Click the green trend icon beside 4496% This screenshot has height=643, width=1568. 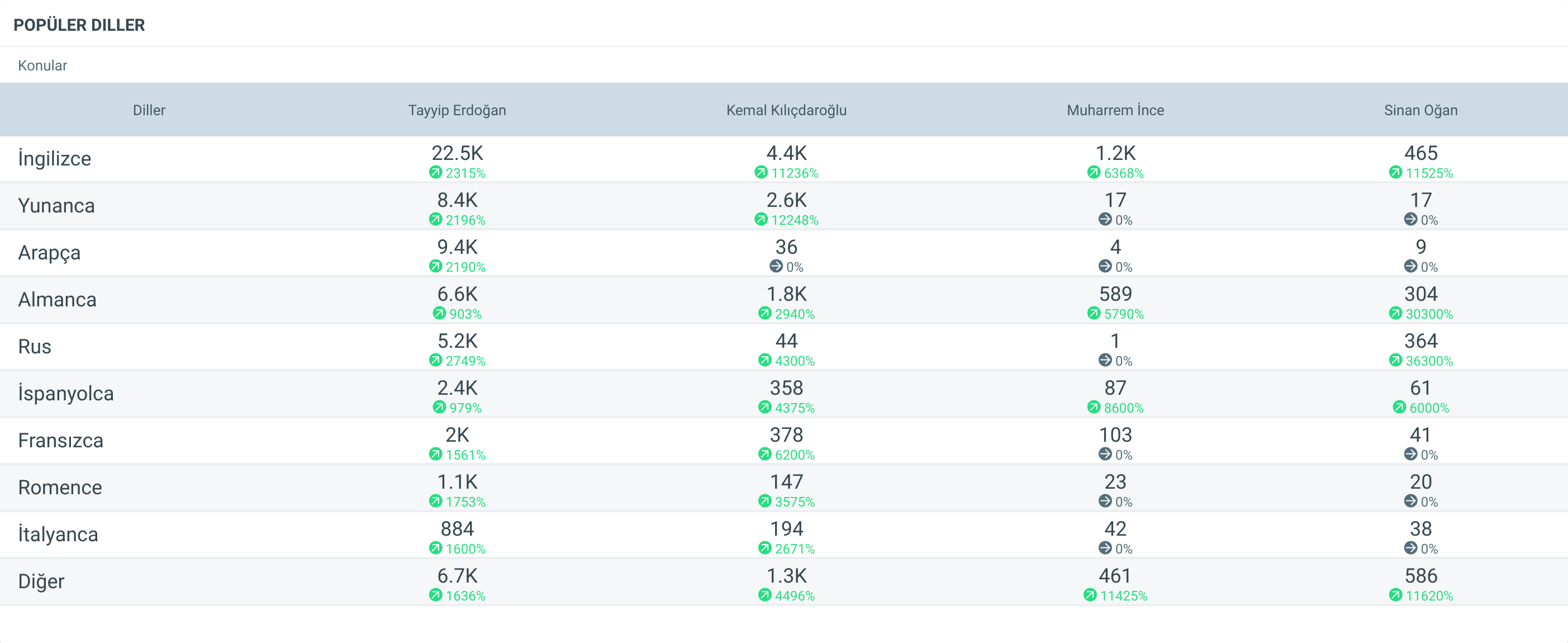[x=764, y=595]
